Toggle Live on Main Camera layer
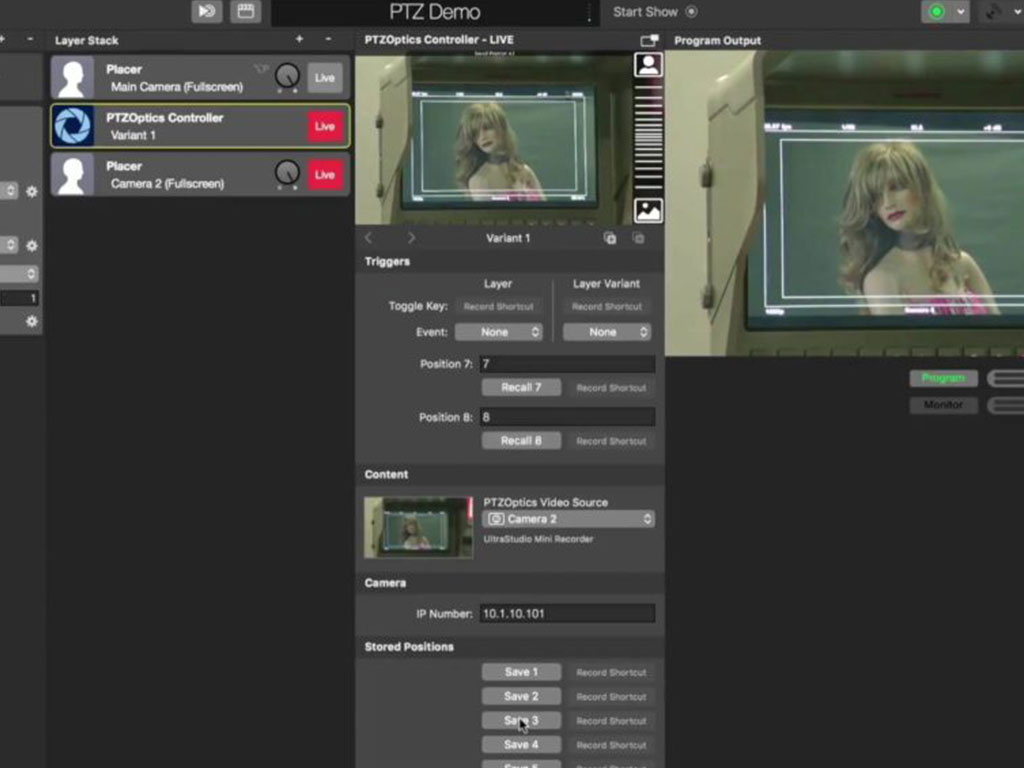 point(325,78)
